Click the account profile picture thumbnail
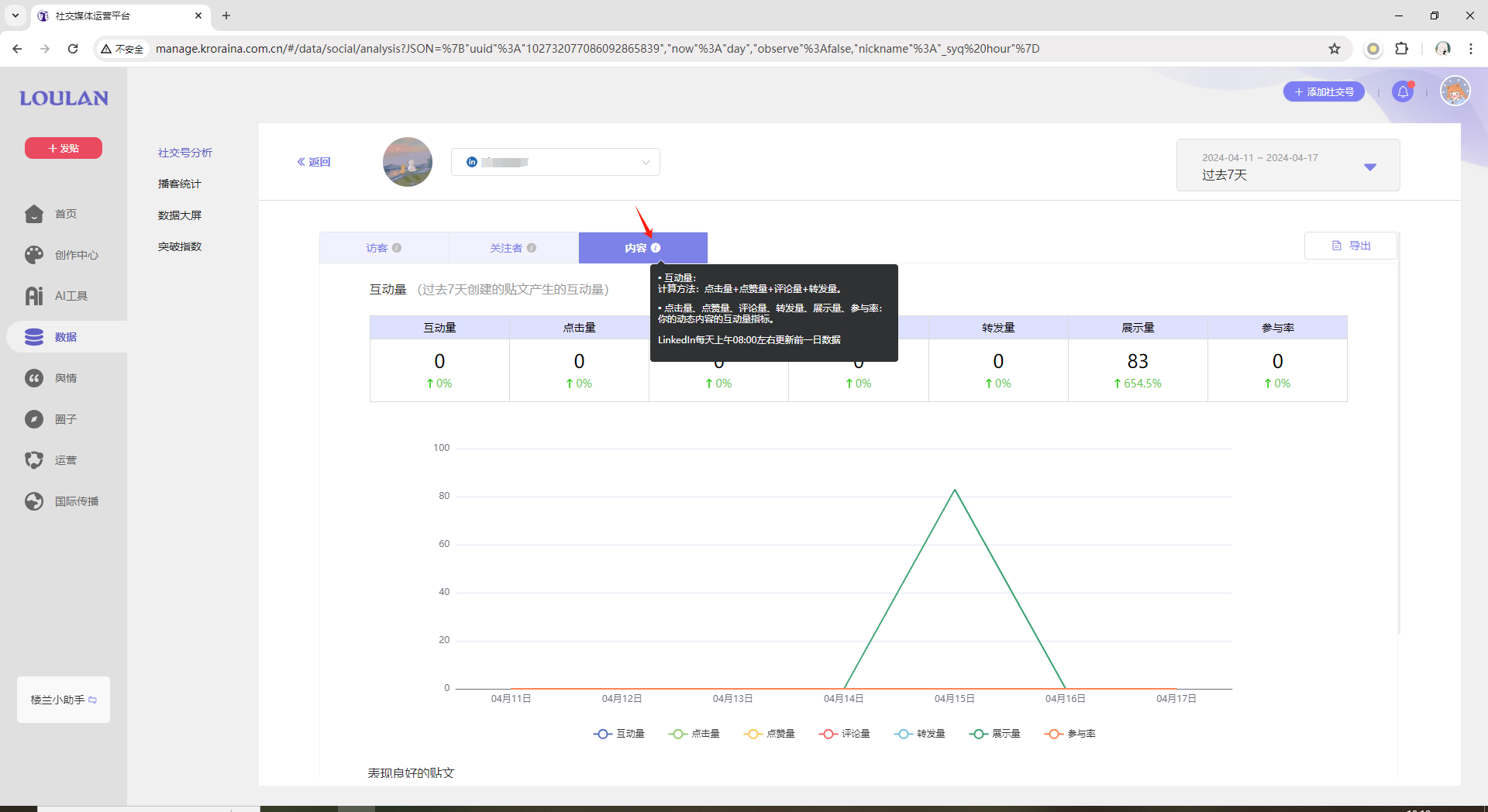Image resolution: width=1488 pixels, height=812 pixels. coord(408,162)
